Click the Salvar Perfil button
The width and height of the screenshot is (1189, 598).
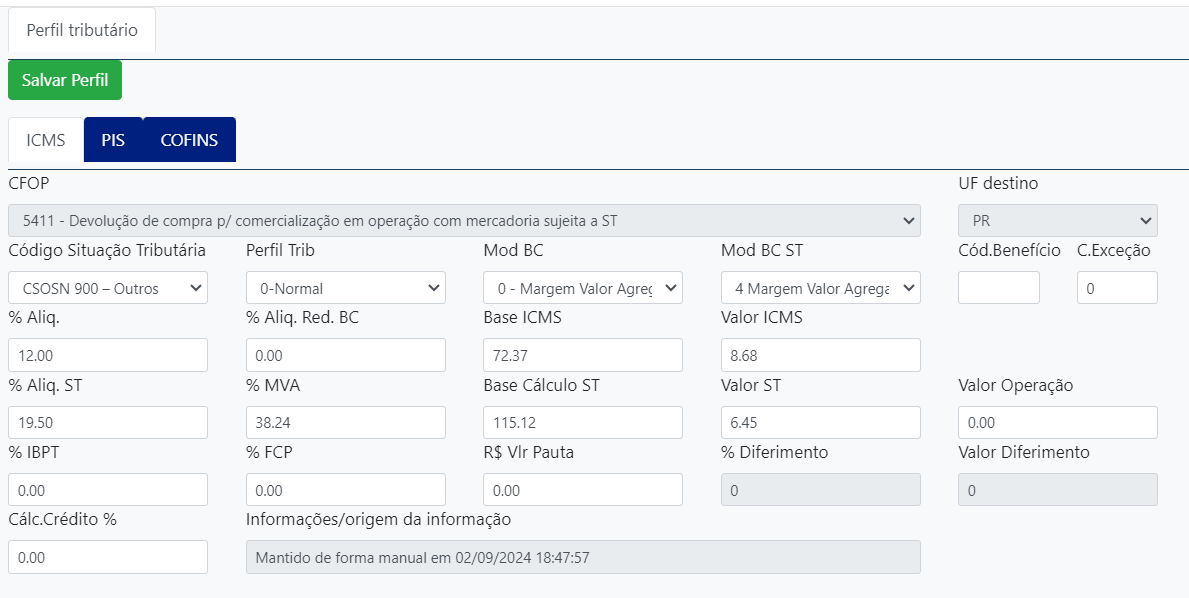tap(65, 80)
